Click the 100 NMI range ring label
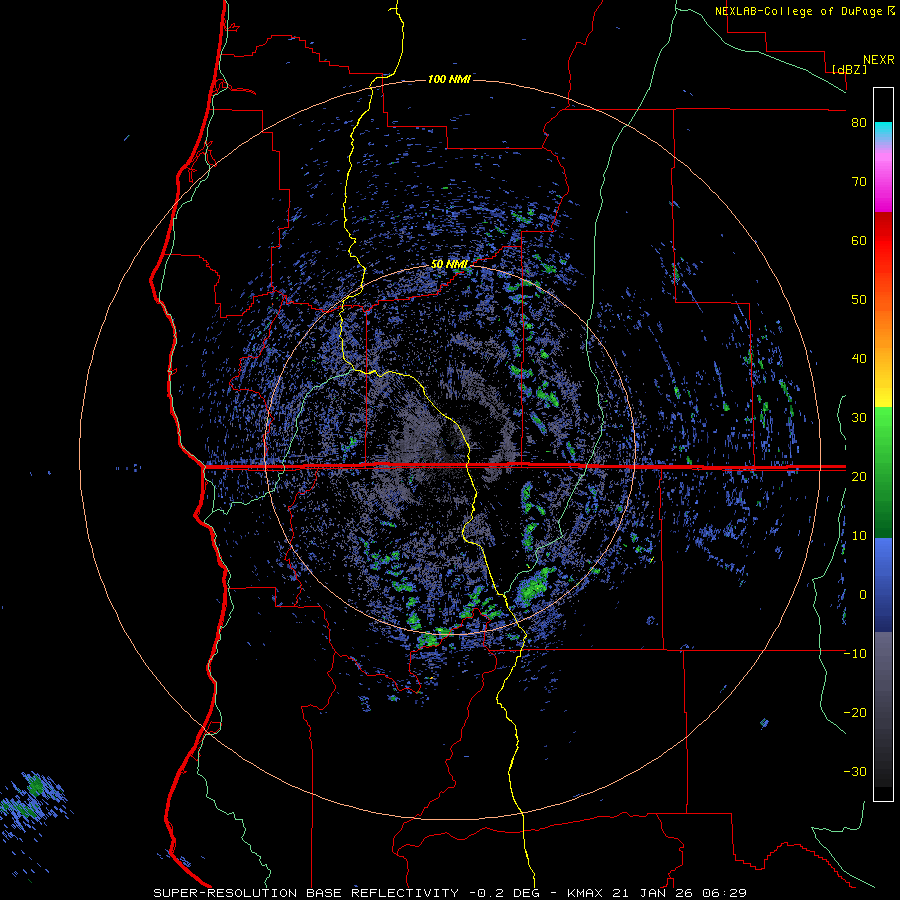The width and height of the screenshot is (900, 900). pos(449,79)
